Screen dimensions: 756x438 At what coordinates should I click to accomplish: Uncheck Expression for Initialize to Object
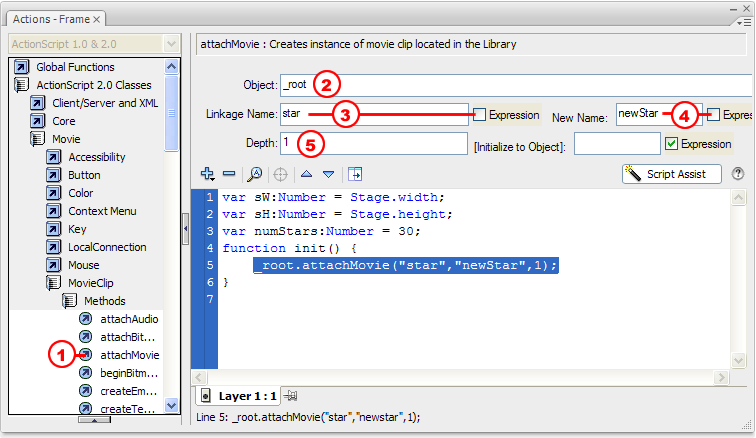point(671,144)
